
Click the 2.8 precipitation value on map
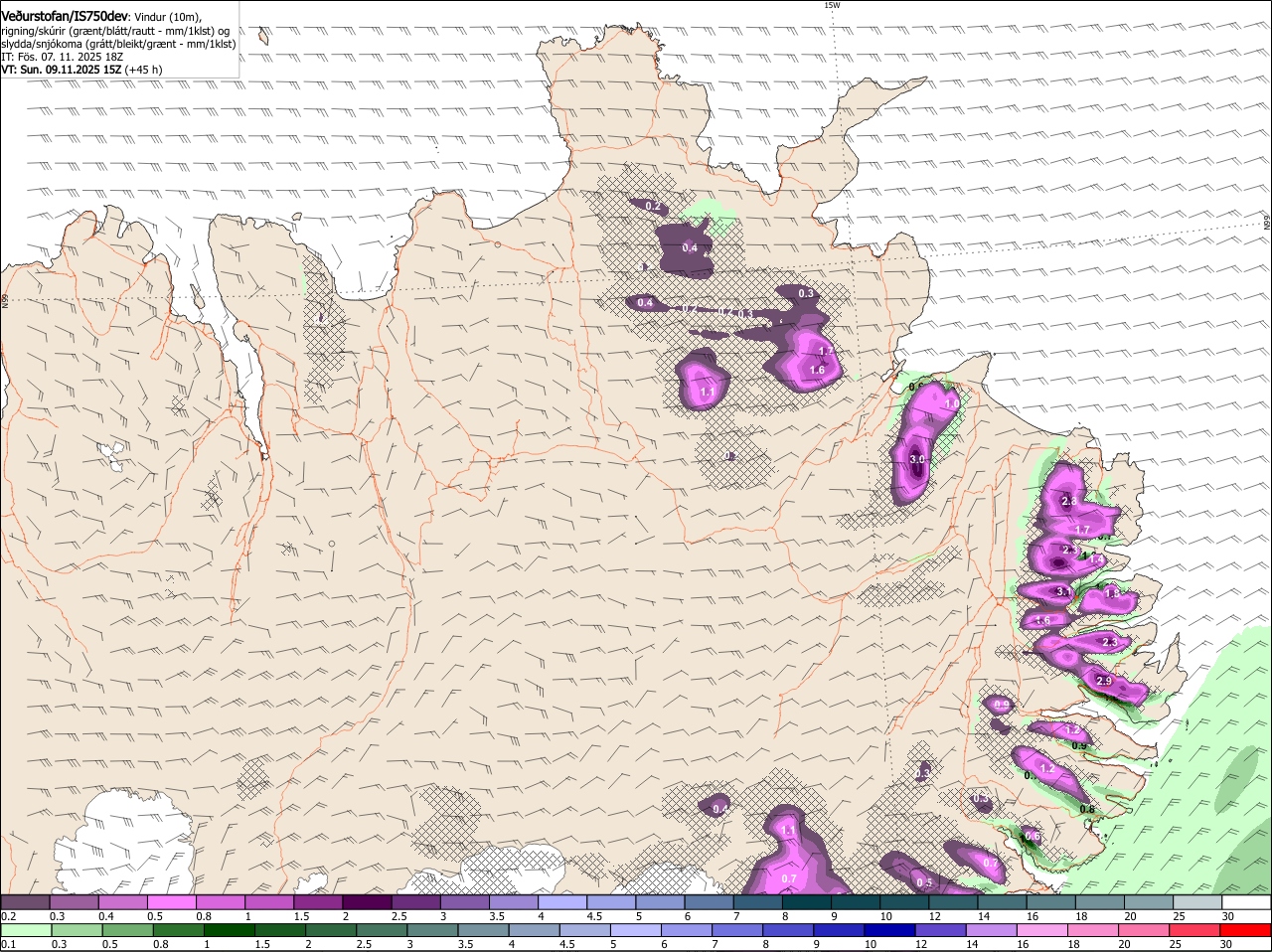point(1069,502)
